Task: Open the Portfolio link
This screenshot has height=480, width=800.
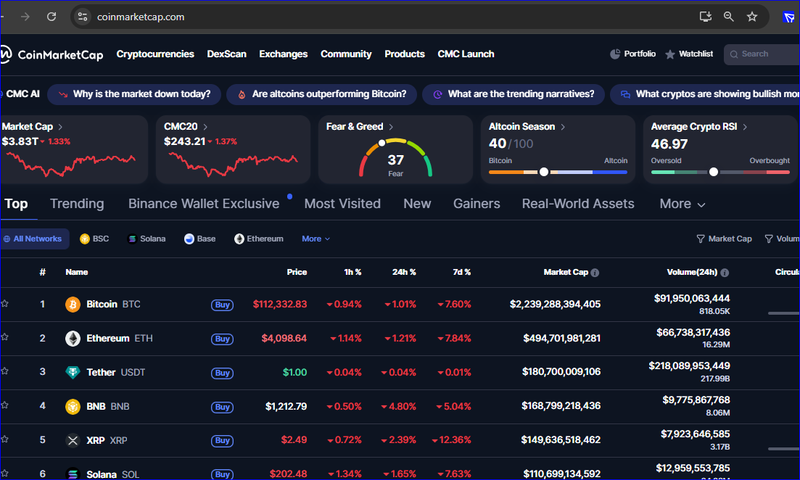Action: [633, 54]
